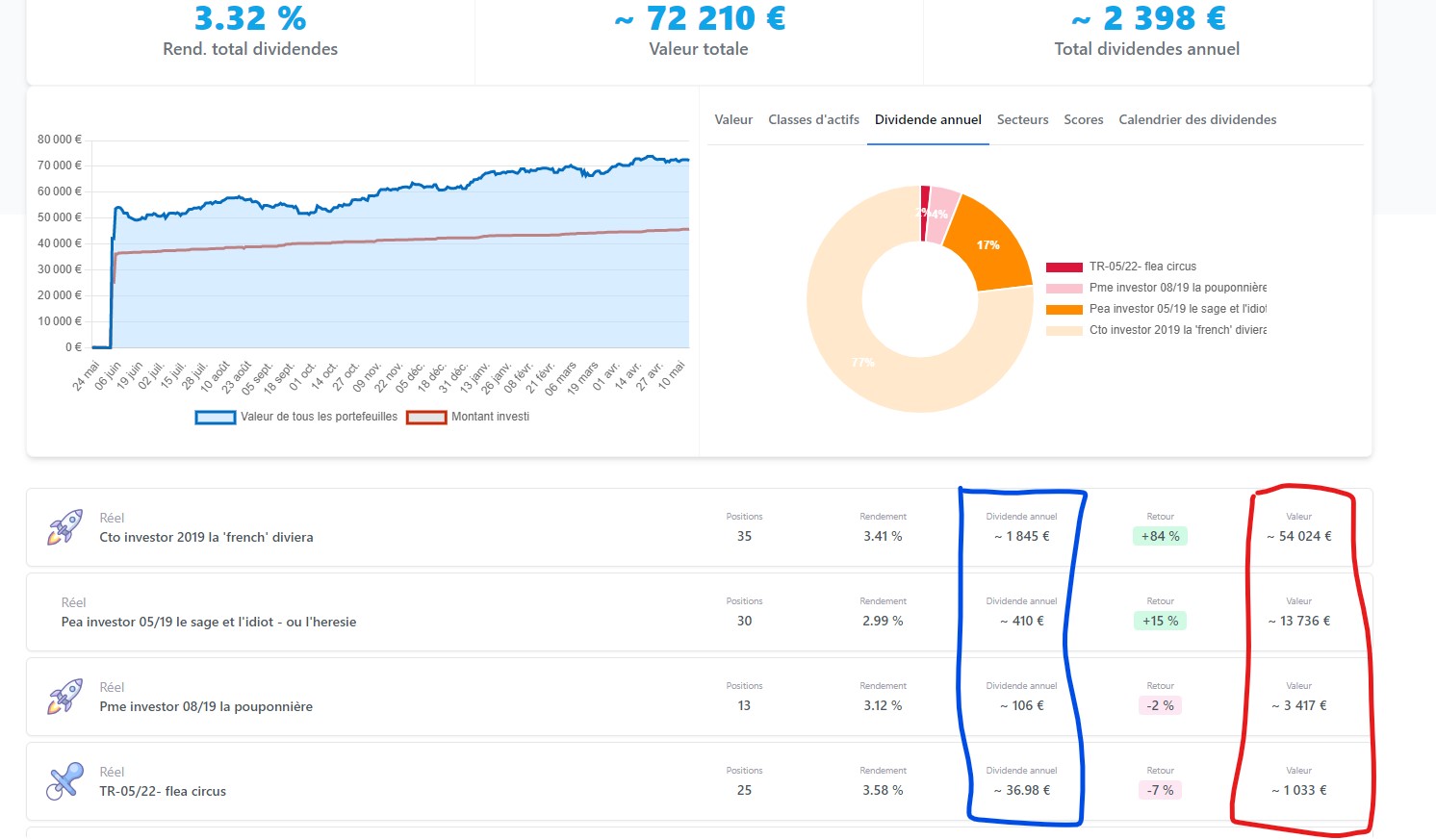
Task: Click the ~ 2 398 € annual dividends figure
Action: tap(1148, 18)
